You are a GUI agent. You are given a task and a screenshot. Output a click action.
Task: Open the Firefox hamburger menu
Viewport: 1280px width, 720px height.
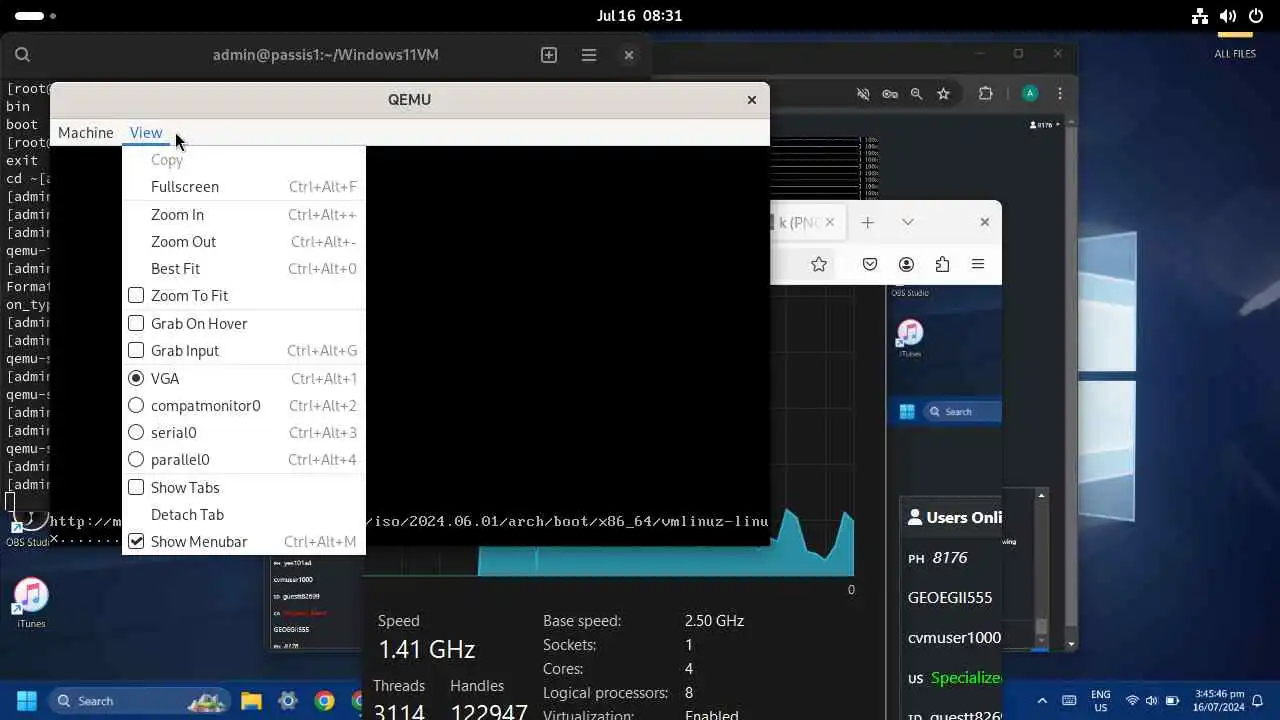coord(978,264)
